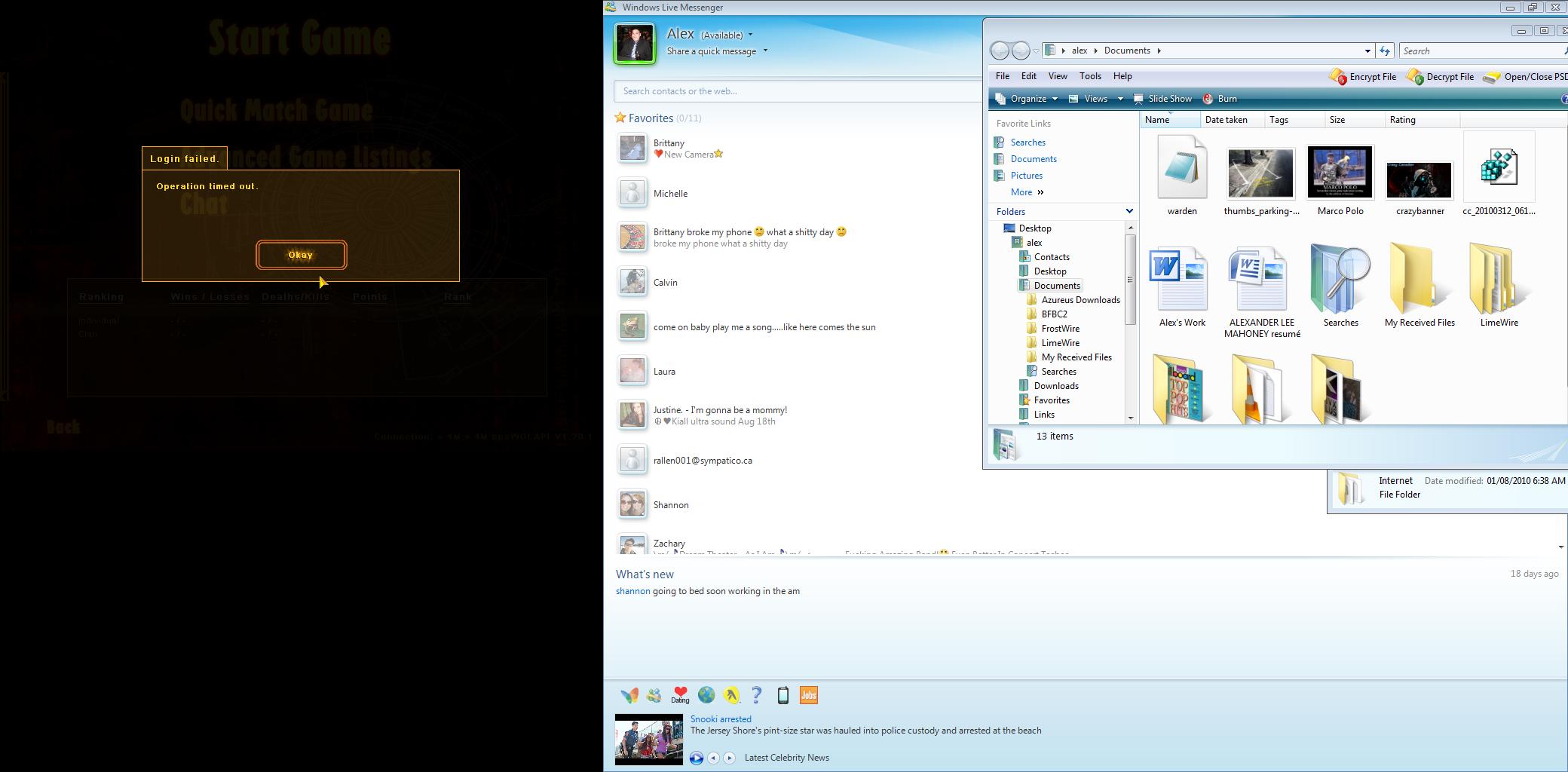This screenshot has height=772, width=1568.
Task: Open the Tools menu in Explorer
Action: 1090,76
